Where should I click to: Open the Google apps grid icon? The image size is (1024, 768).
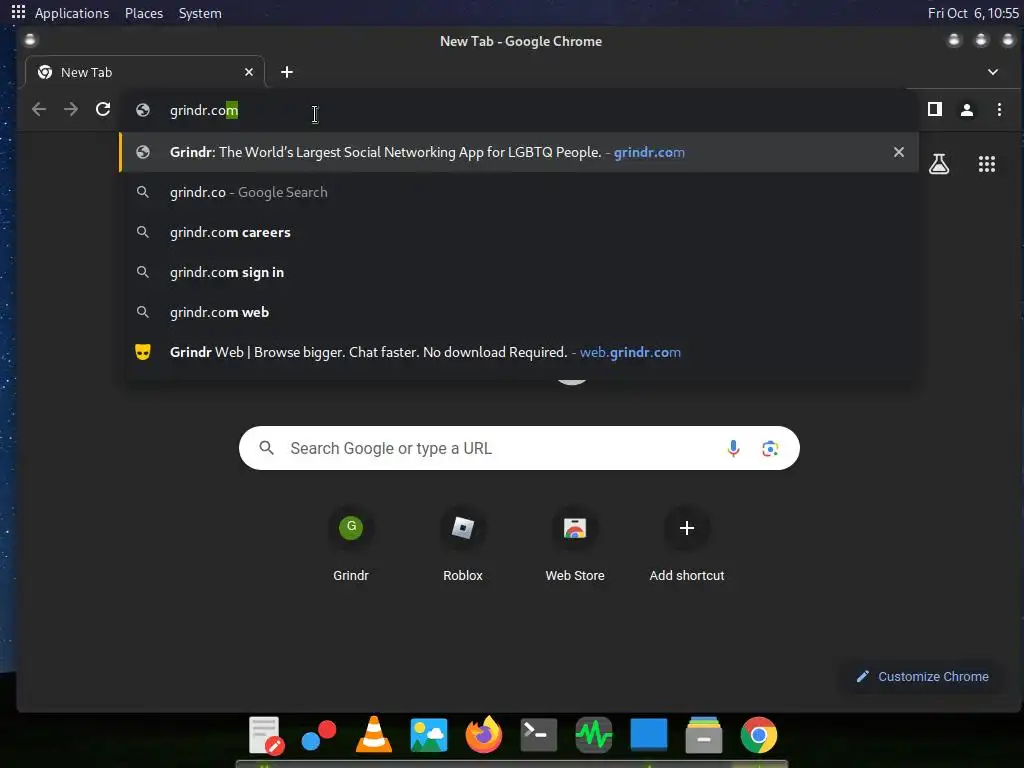coord(987,164)
